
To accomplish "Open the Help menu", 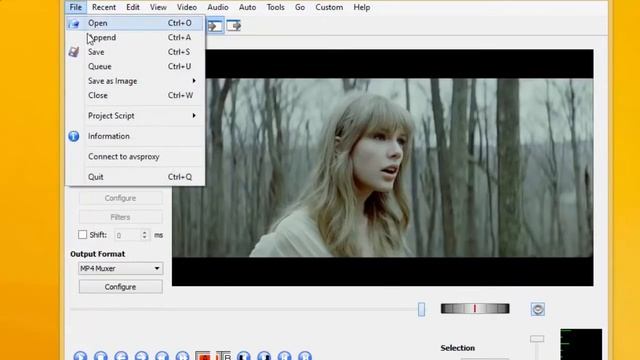I will (362, 7).
